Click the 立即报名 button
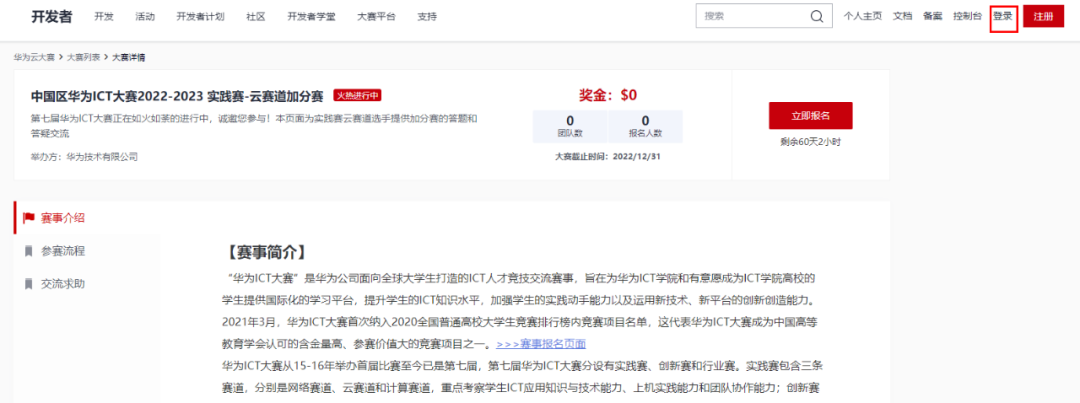 [811, 116]
